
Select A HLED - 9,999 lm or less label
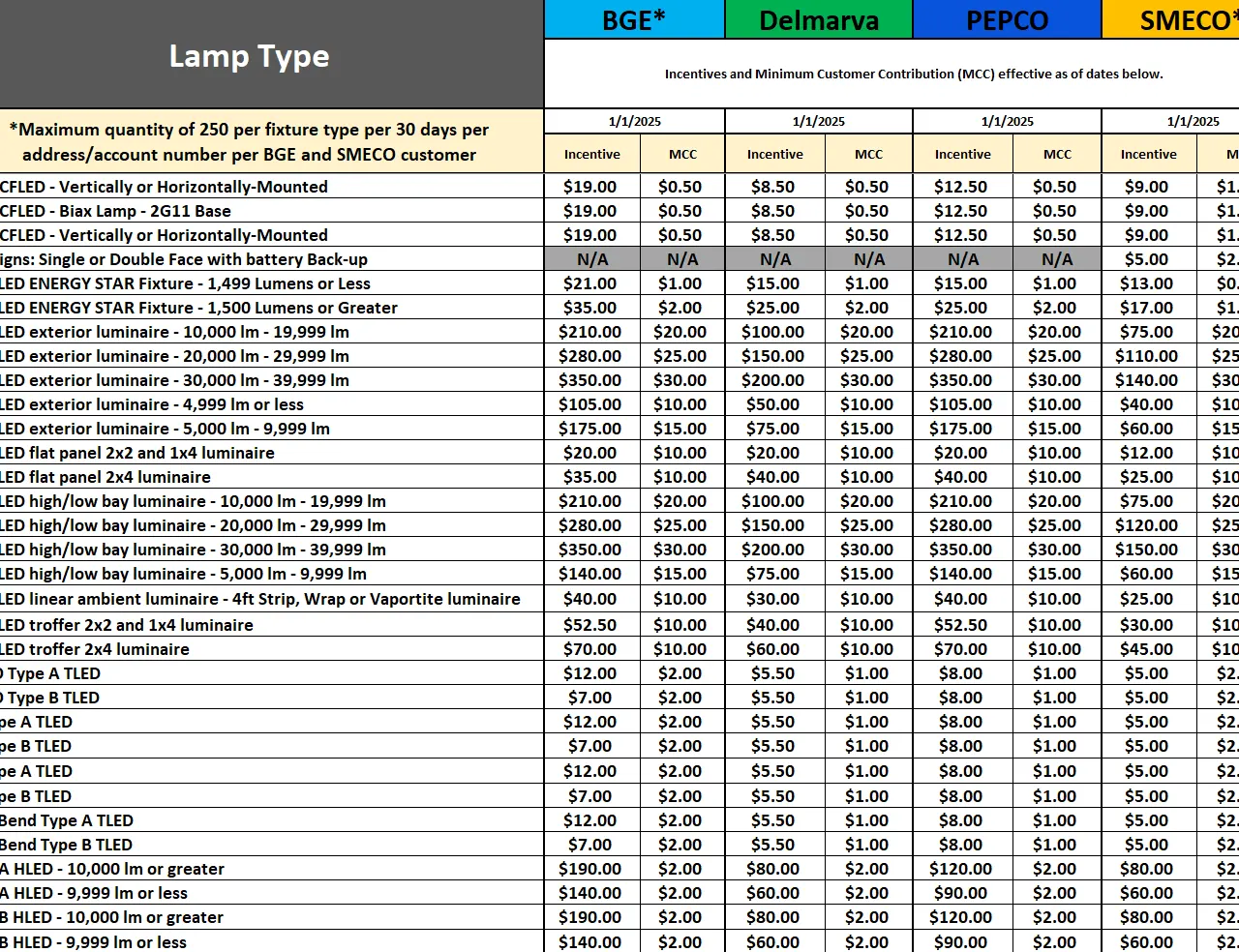pos(94,893)
